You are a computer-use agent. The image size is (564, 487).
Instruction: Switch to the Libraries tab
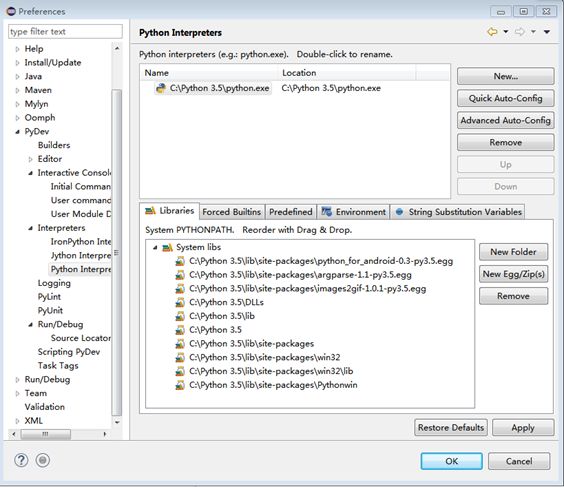[x=169, y=211]
